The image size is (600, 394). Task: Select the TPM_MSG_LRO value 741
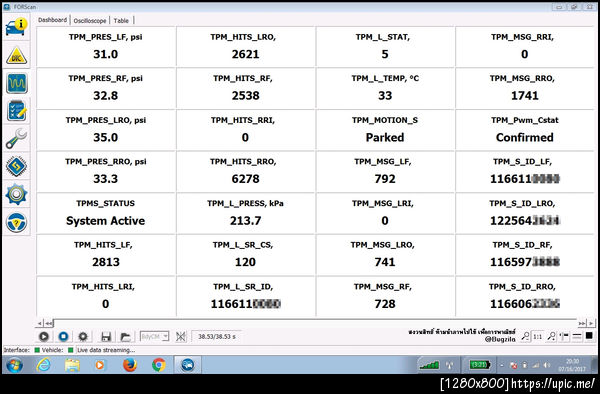coord(385,262)
